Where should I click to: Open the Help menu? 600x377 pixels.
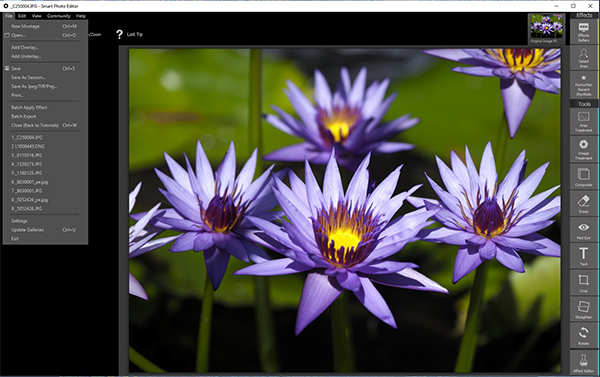pos(81,16)
